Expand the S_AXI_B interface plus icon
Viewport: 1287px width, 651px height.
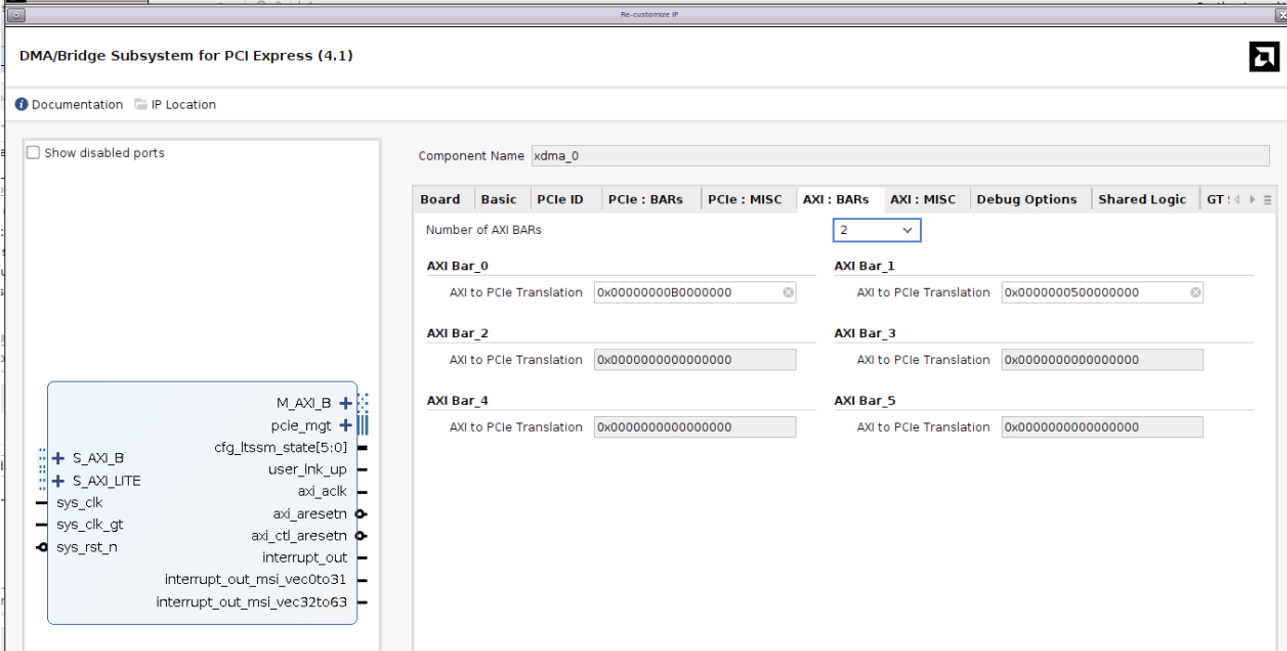pyautogui.click(x=57, y=458)
